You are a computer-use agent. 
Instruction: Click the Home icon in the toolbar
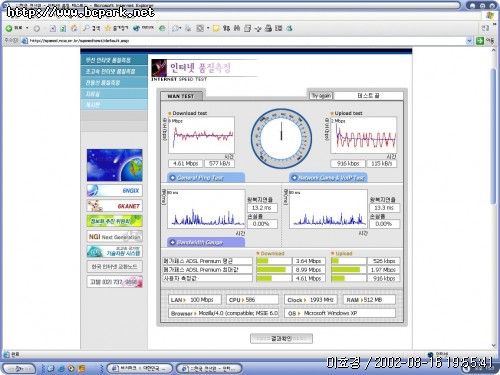point(74,29)
